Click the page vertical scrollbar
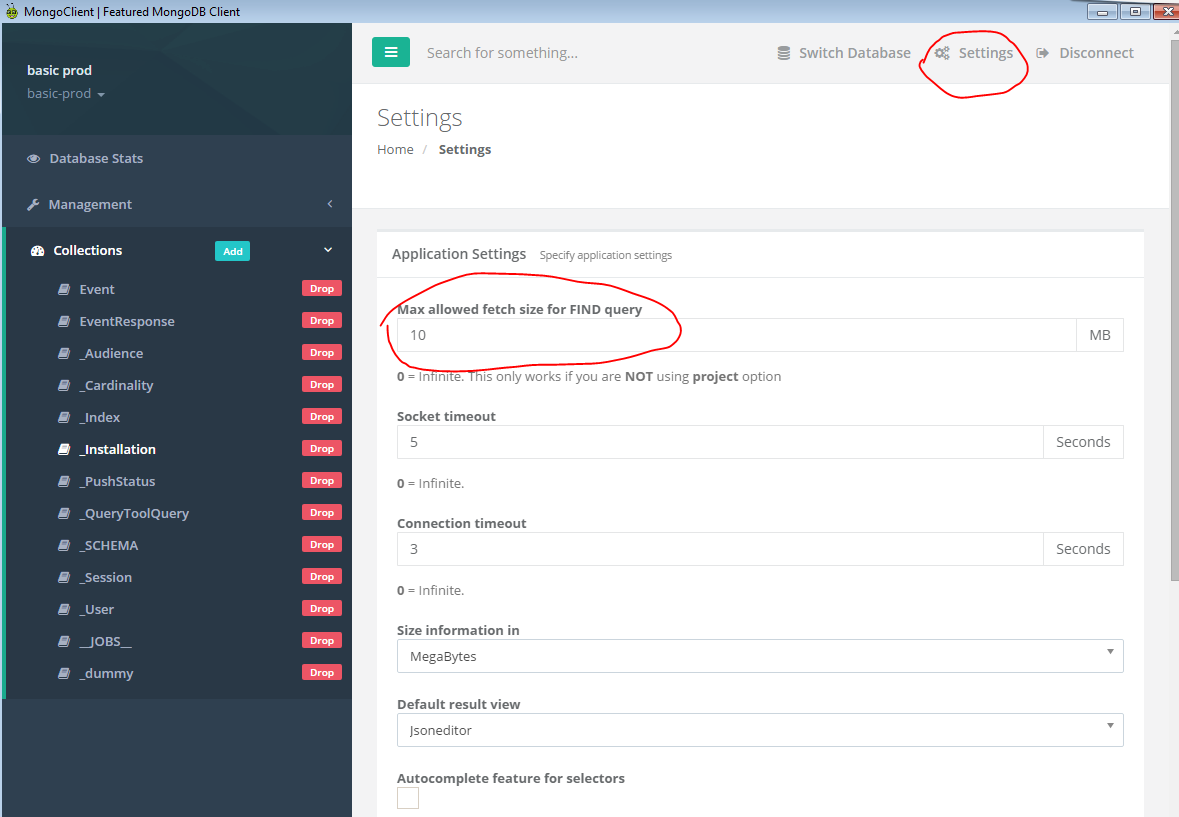1179x817 pixels. pos(1174,308)
